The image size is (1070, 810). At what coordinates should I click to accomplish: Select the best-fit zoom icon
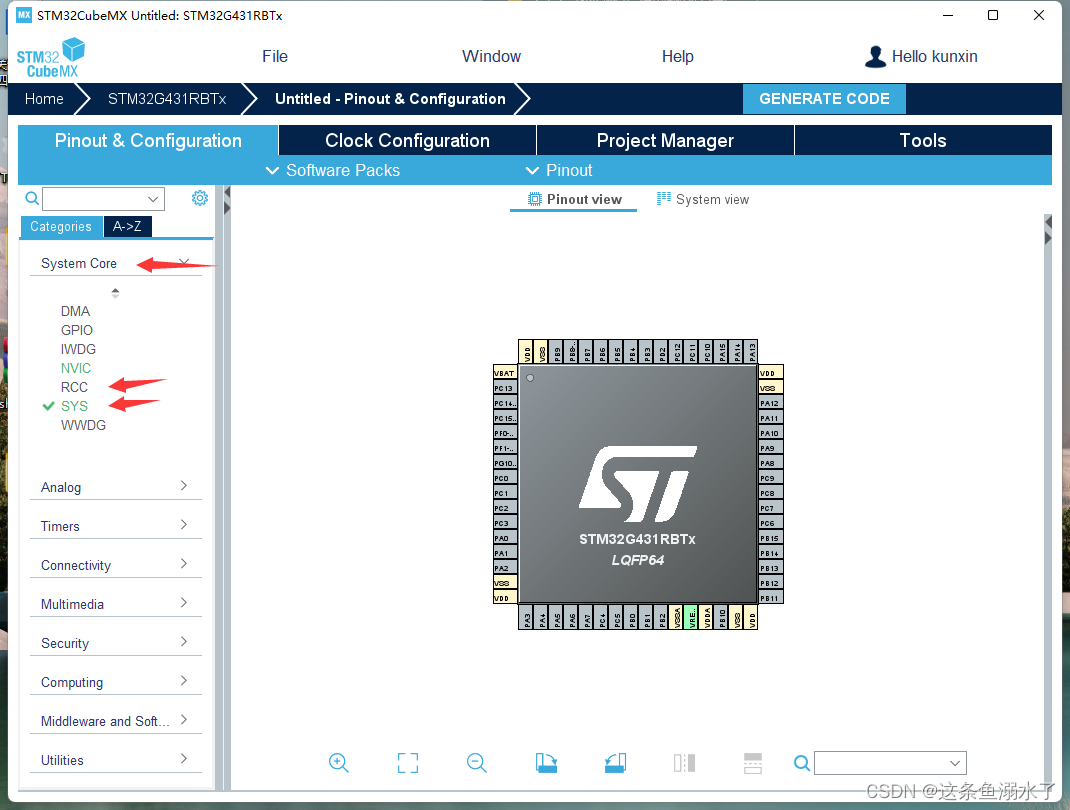click(x=407, y=763)
